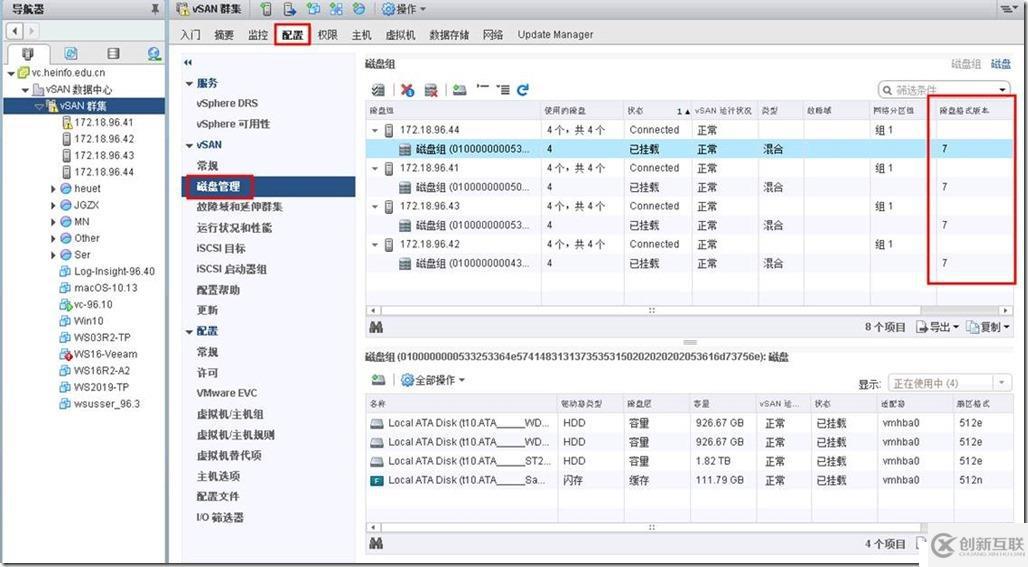Image resolution: width=1028 pixels, height=567 pixels.
Task: Collapse the vc.heinfo.edu.cn tree node
Action: (11, 73)
